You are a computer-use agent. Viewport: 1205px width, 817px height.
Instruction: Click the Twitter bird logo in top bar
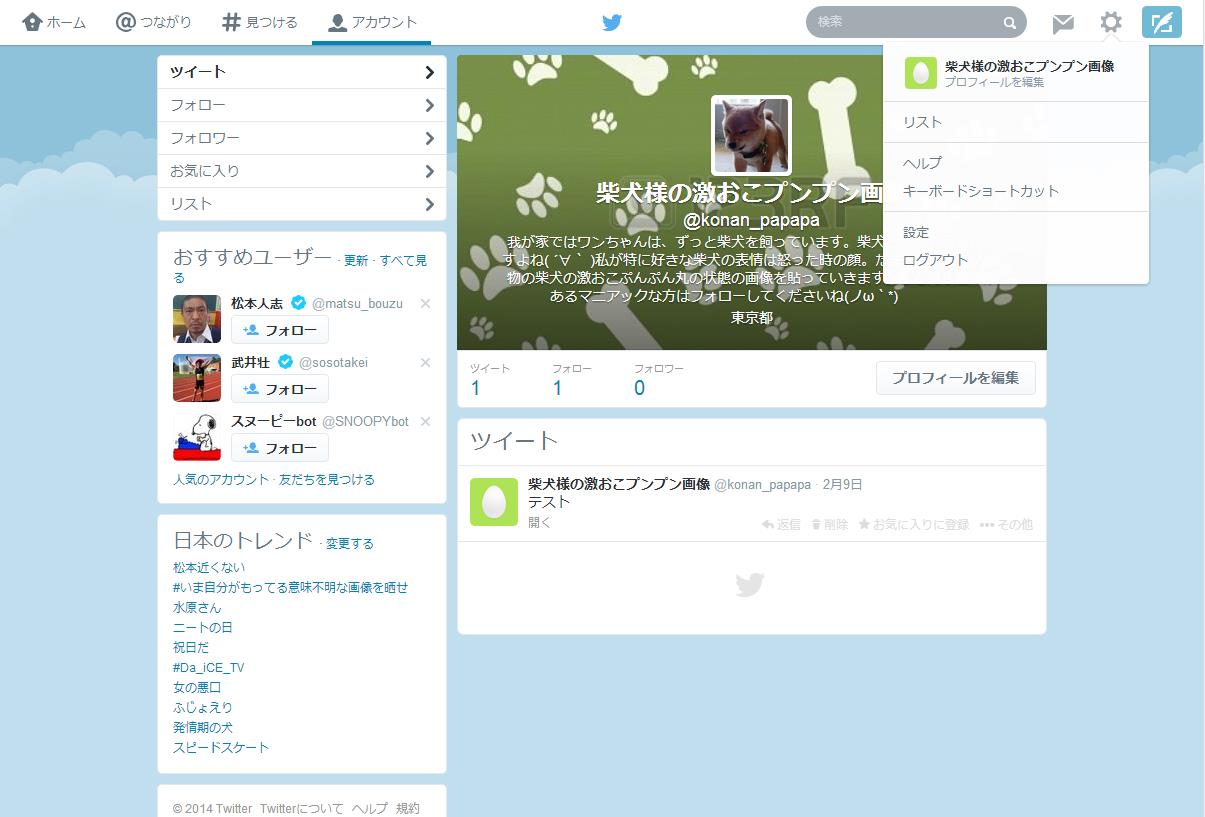[612, 22]
